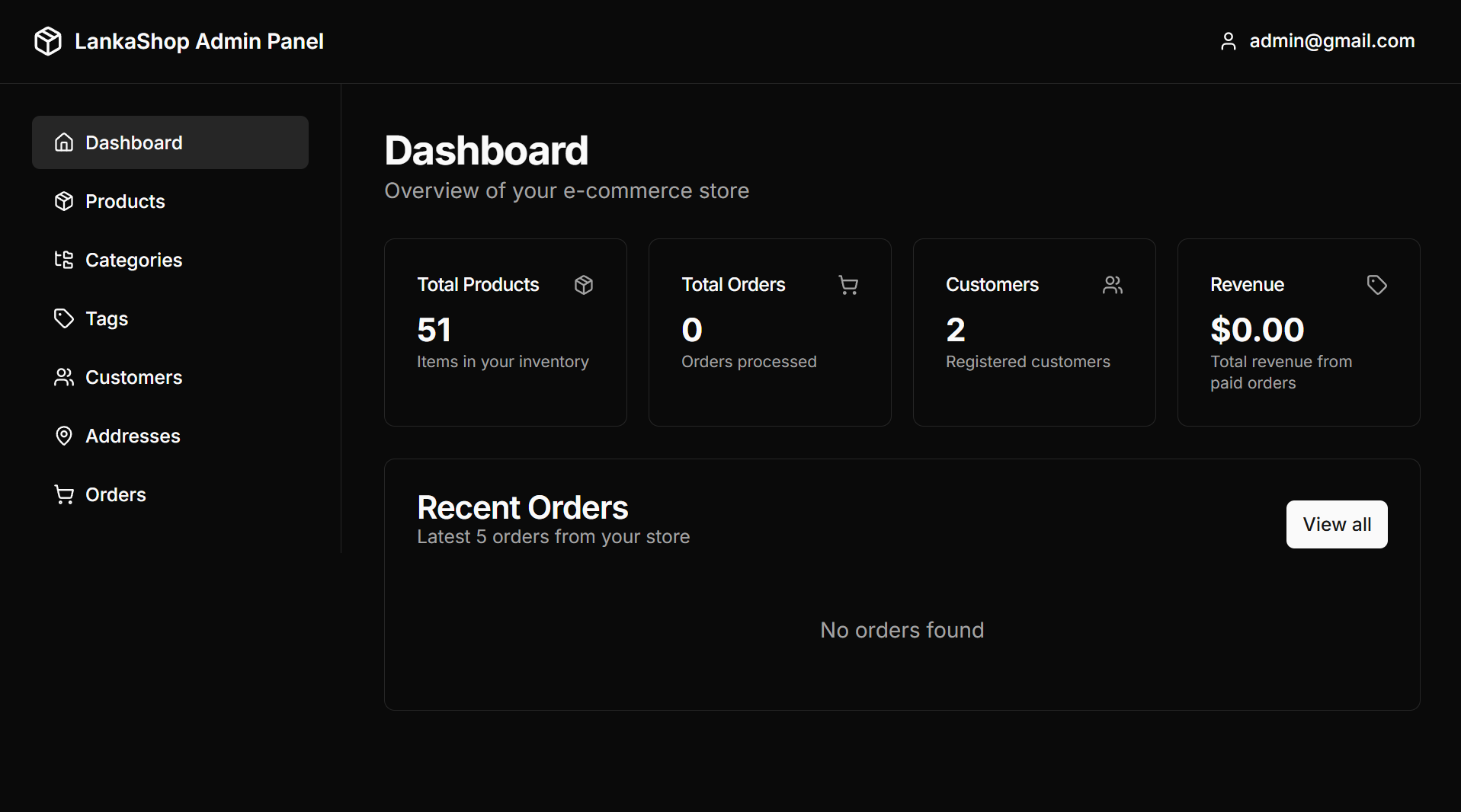Screen dimensions: 1461x812
Task: Click the category tree icon in sidebar
Action: [64, 260]
